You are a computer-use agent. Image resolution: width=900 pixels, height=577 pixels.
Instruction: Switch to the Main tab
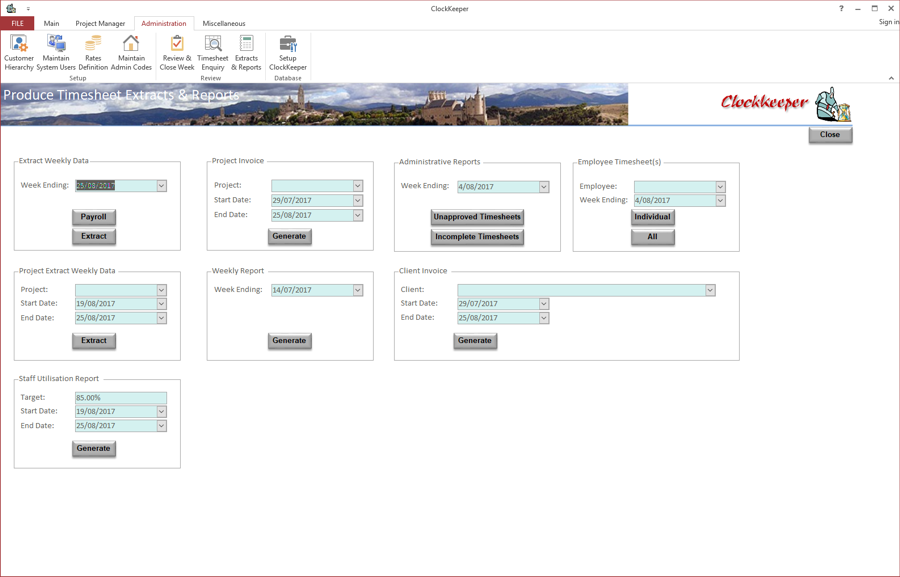coord(51,24)
